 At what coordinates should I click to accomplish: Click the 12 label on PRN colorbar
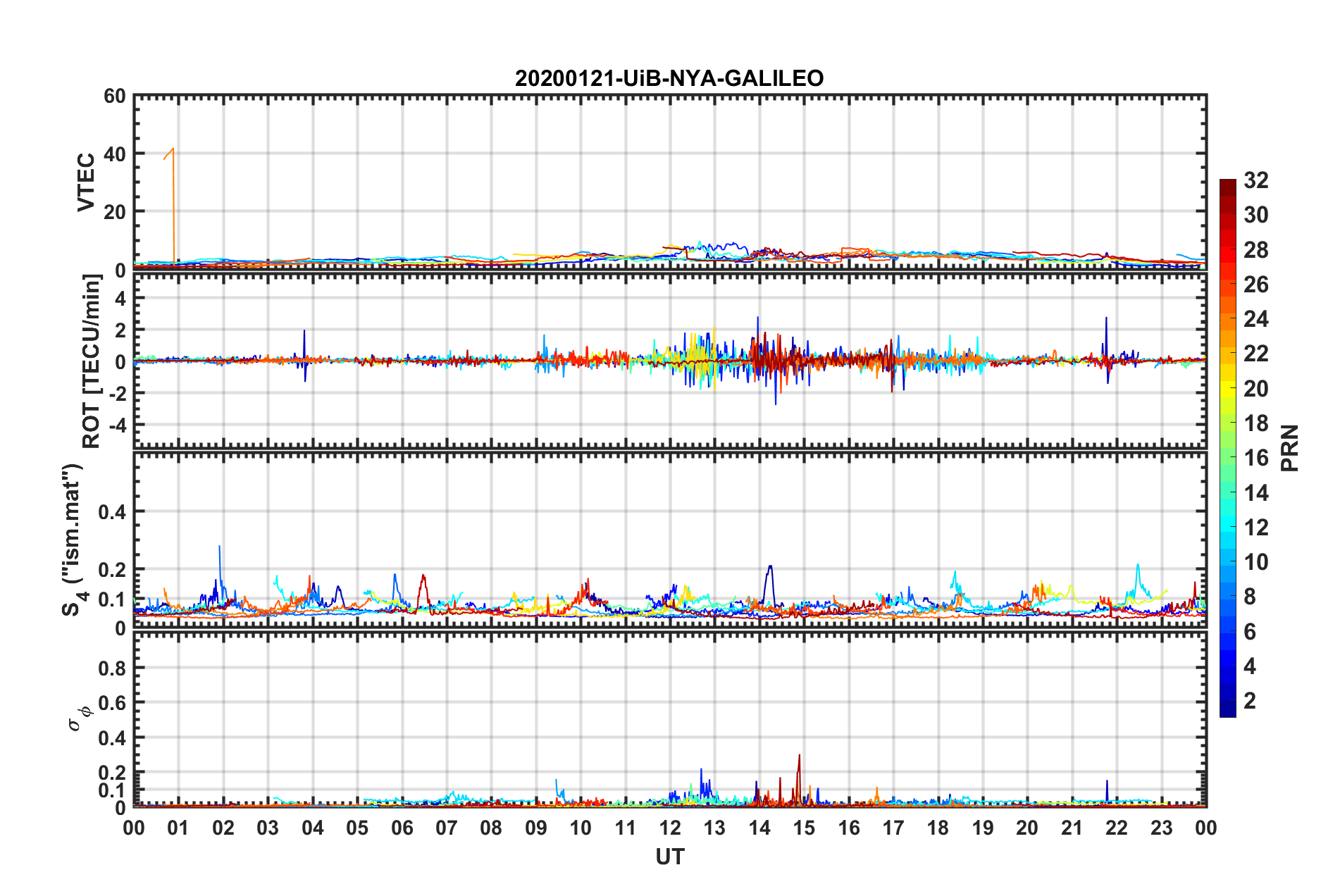tap(1255, 528)
